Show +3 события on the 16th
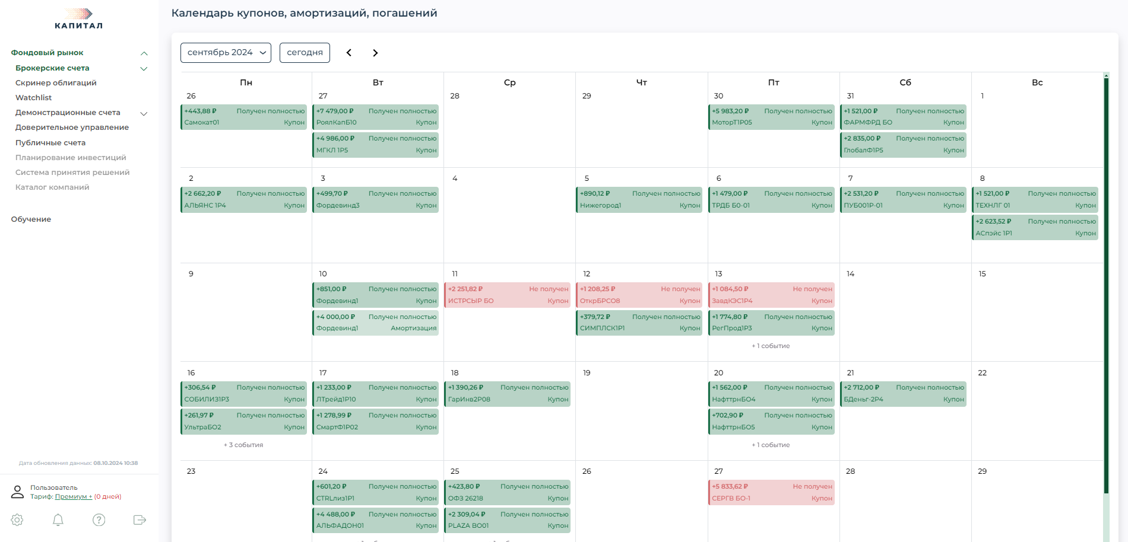 (x=243, y=445)
